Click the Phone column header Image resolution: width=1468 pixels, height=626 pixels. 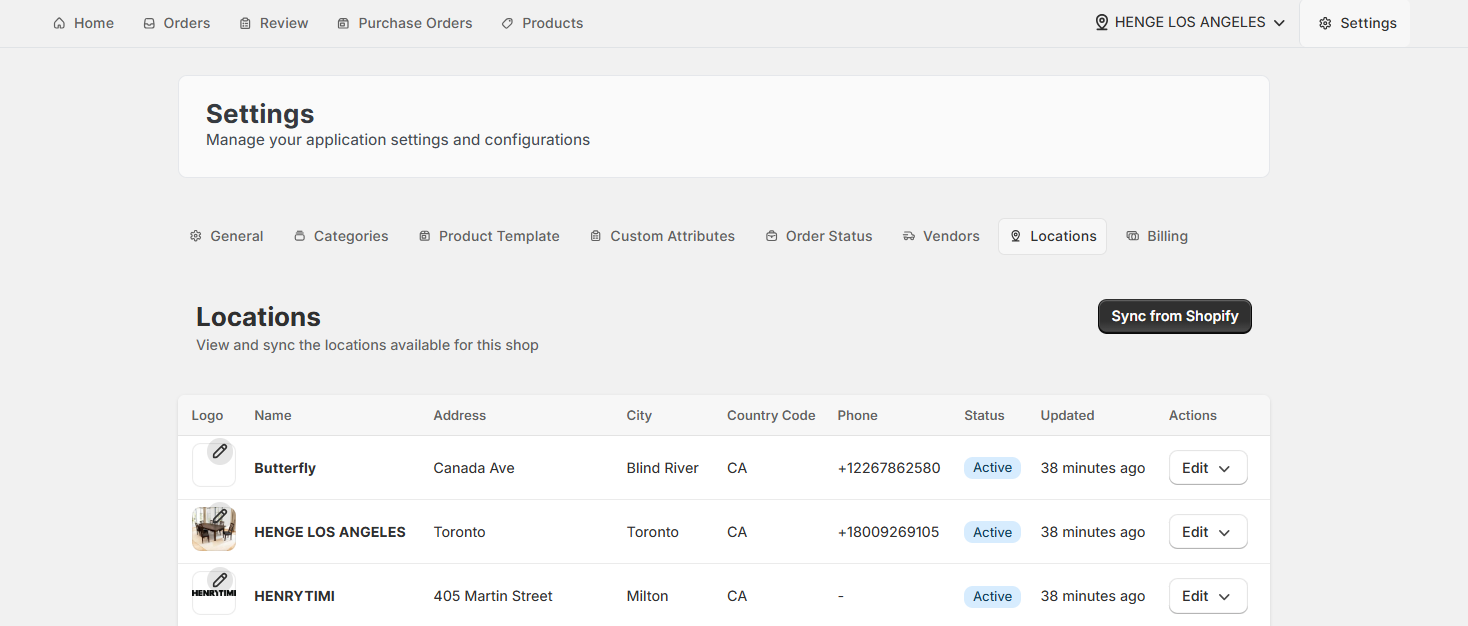pyautogui.click(x=858, y=415)
